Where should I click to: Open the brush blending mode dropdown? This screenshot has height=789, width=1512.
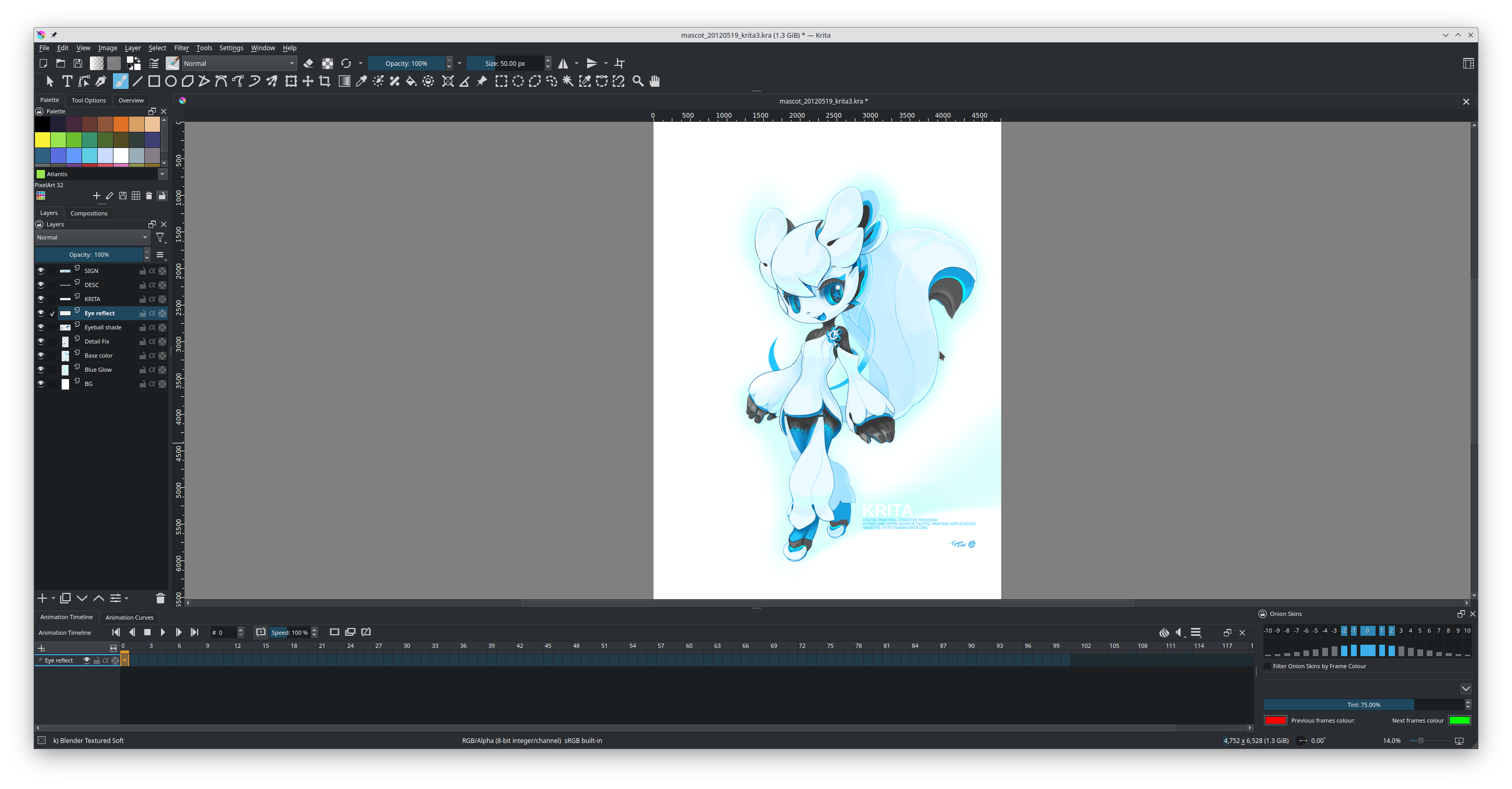click(x=239, y=63)
